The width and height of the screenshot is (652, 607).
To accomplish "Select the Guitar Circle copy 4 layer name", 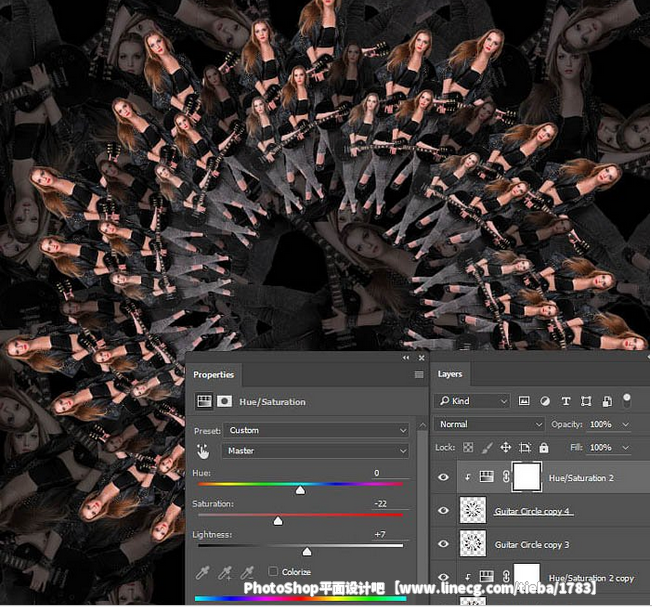I will coord(533,511).
